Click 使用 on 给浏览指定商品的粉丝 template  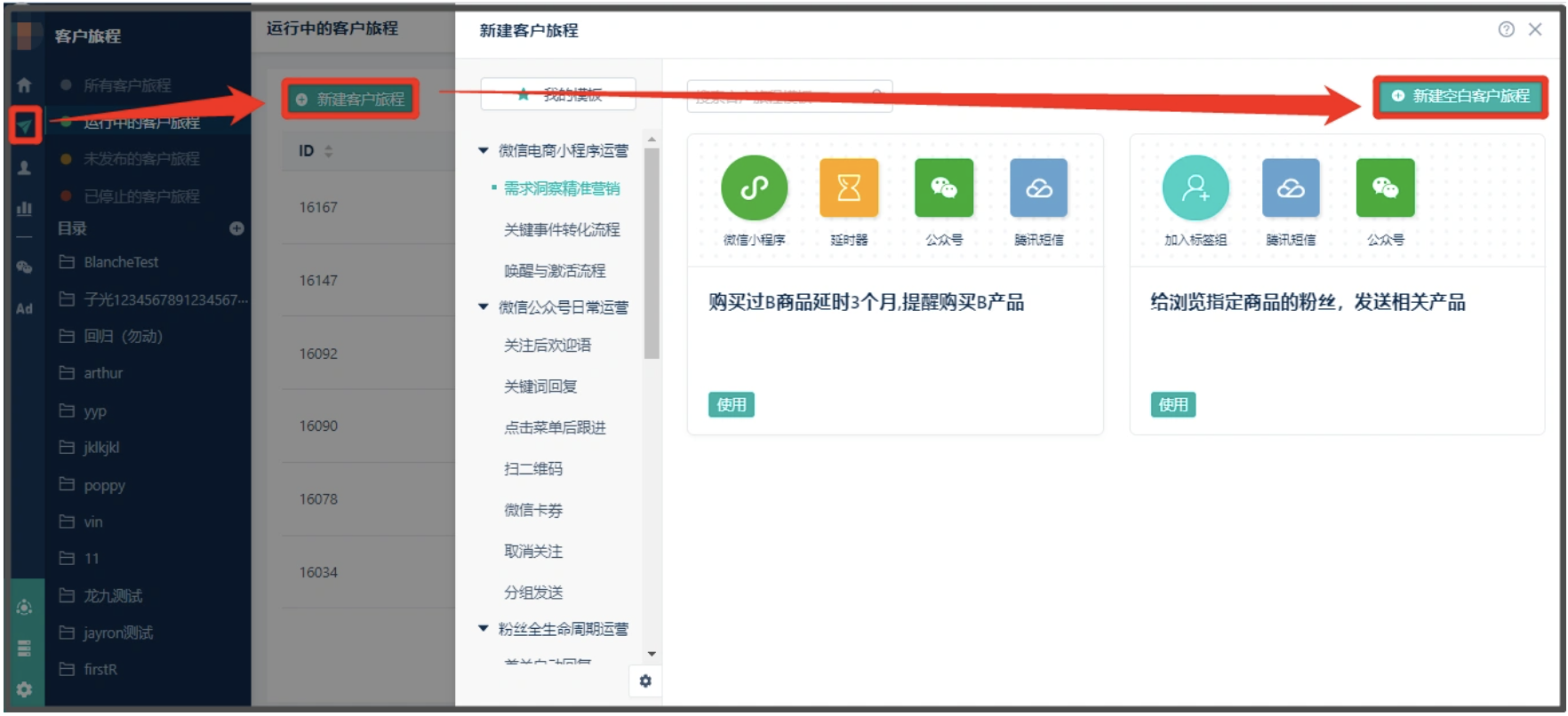[x=1172, y=404]
